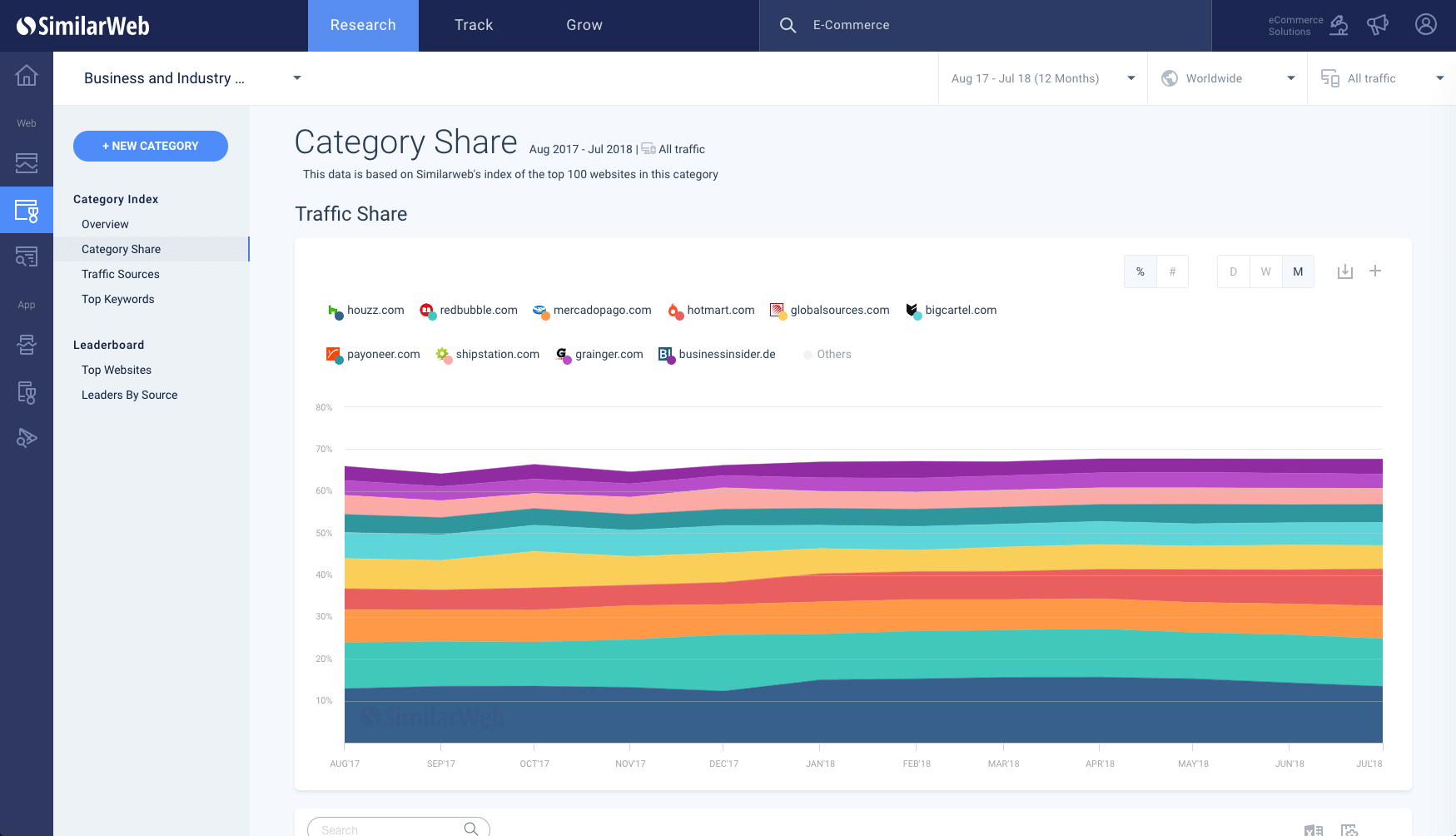
Task: Open App Category Analysis sidebar icon
Action: coord(27,392)
